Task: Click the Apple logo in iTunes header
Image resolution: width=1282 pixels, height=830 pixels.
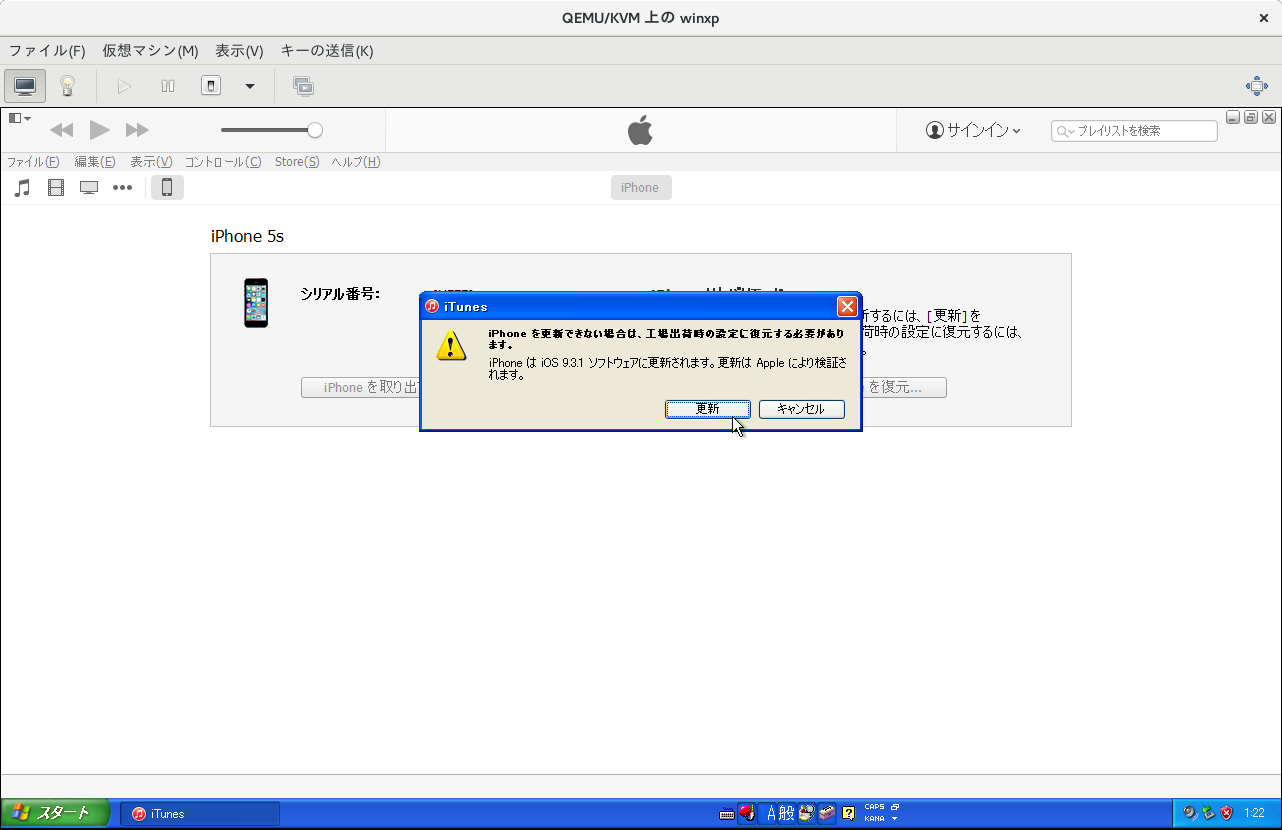Action: (640, 130)
